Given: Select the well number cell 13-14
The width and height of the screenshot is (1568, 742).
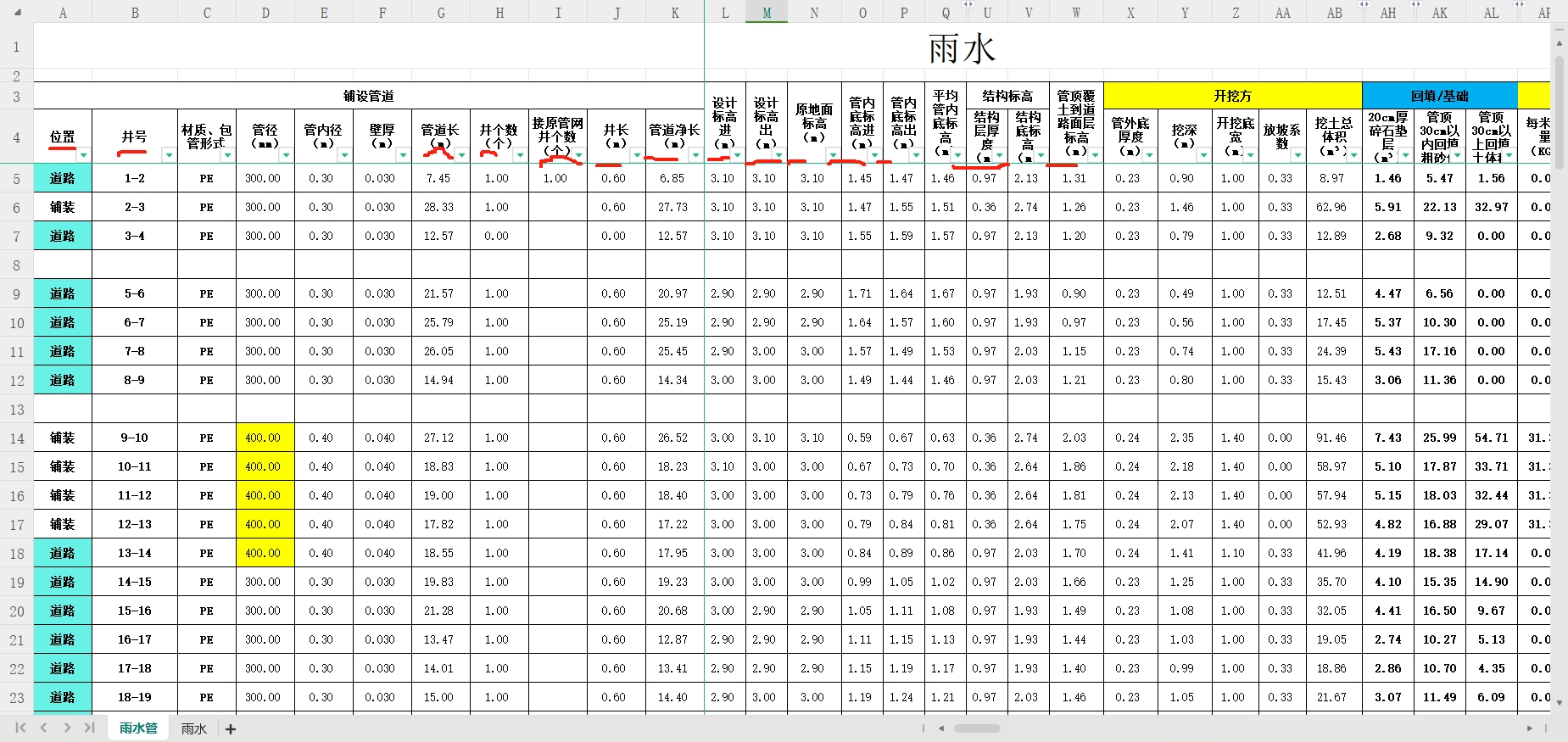Looking at the screenshot, I should [134, 553].
